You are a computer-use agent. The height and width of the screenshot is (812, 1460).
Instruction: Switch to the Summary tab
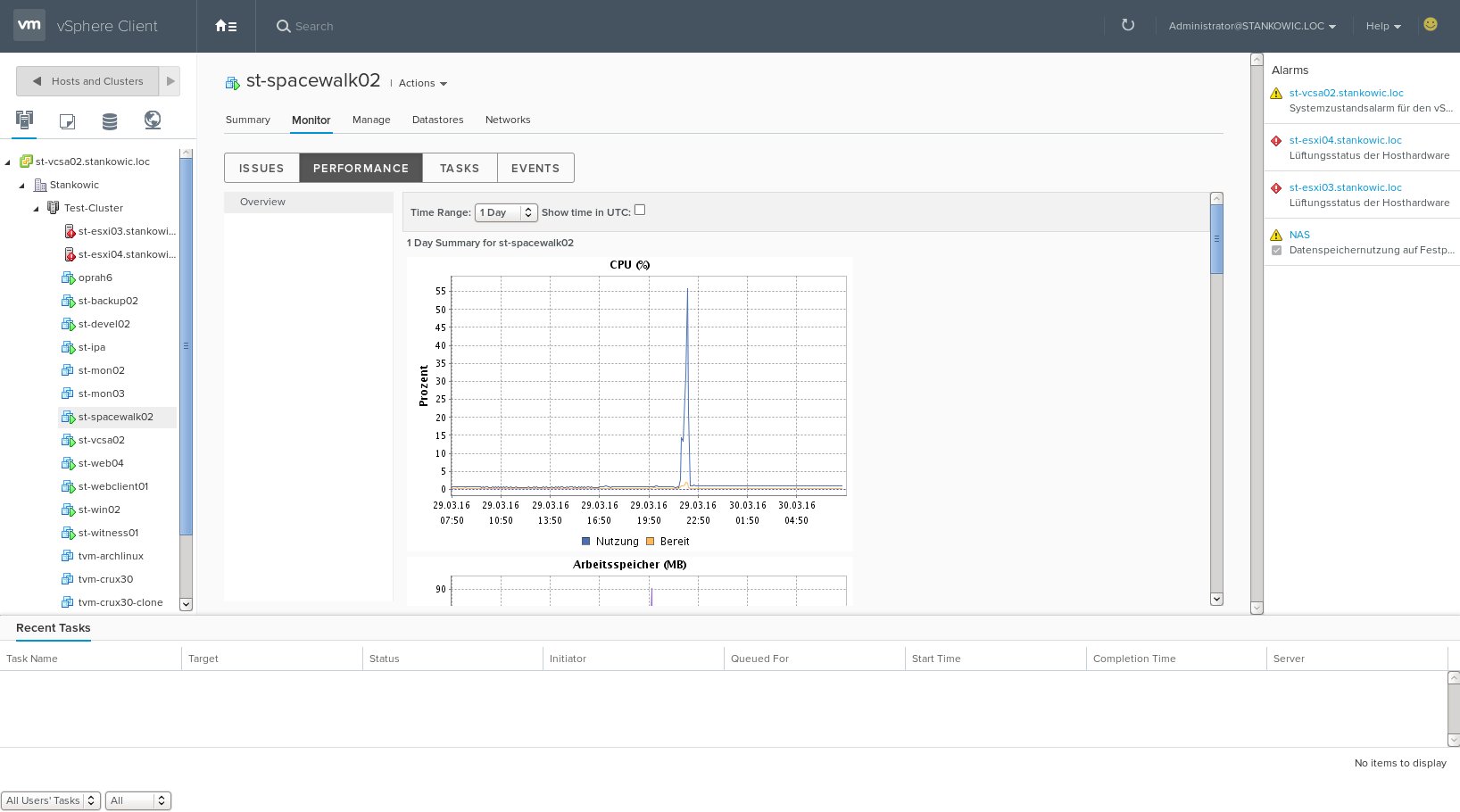[248, 120]
